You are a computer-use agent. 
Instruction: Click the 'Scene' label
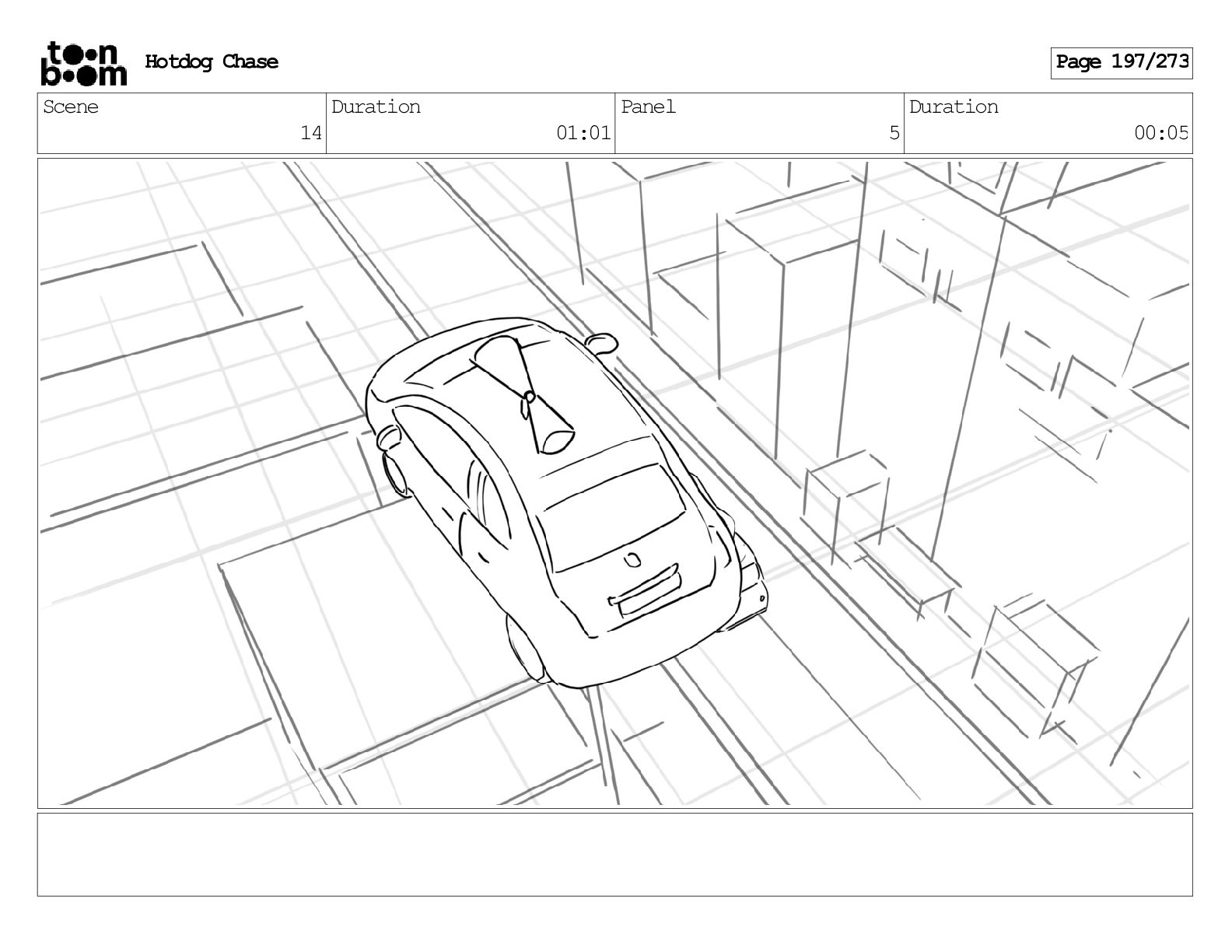[x=71, y=107]
